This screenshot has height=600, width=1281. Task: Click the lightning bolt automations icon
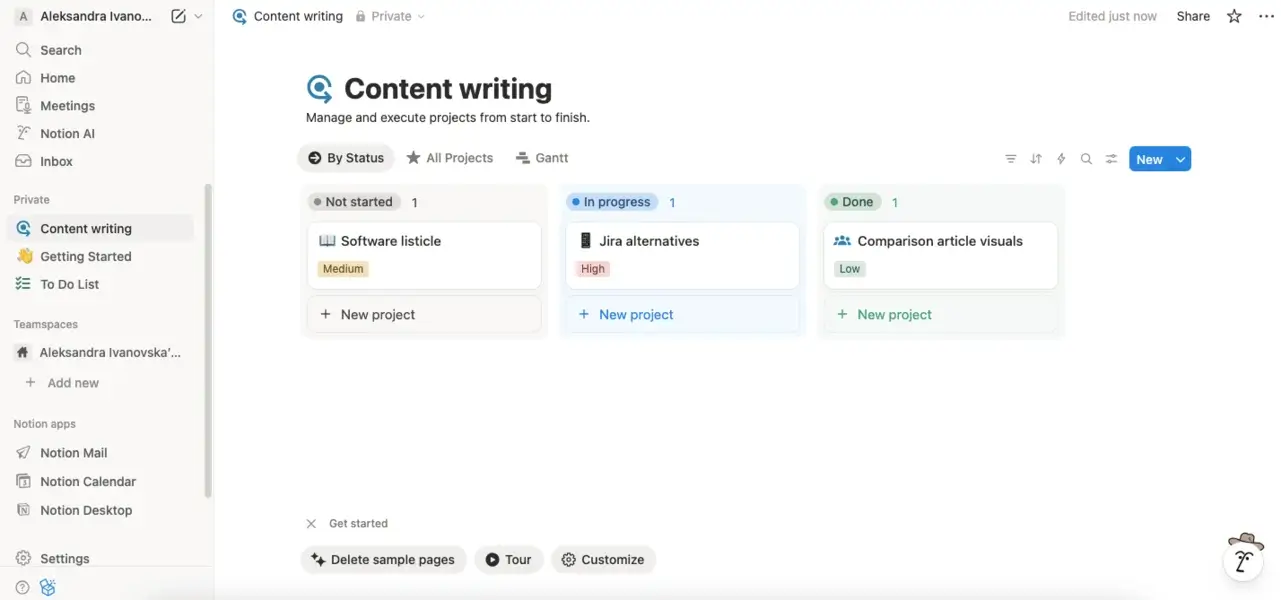pyautogui.click(x=1061, y=159)
